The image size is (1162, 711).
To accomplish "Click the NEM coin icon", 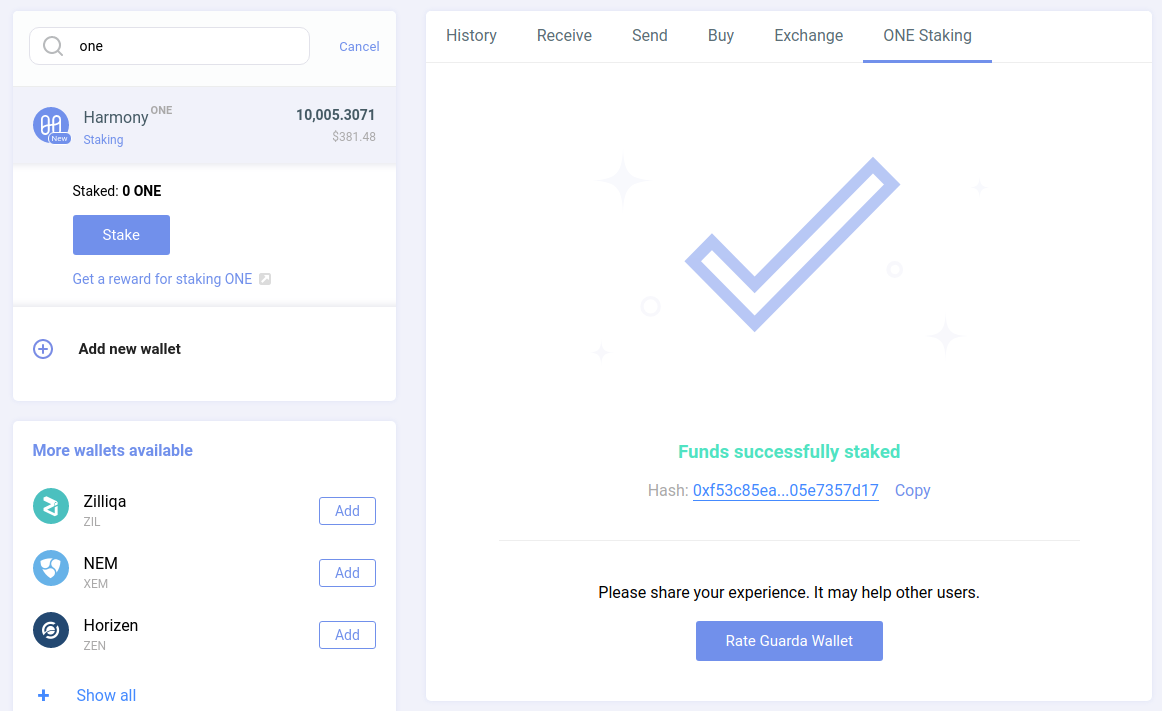I will click(51, 569).
